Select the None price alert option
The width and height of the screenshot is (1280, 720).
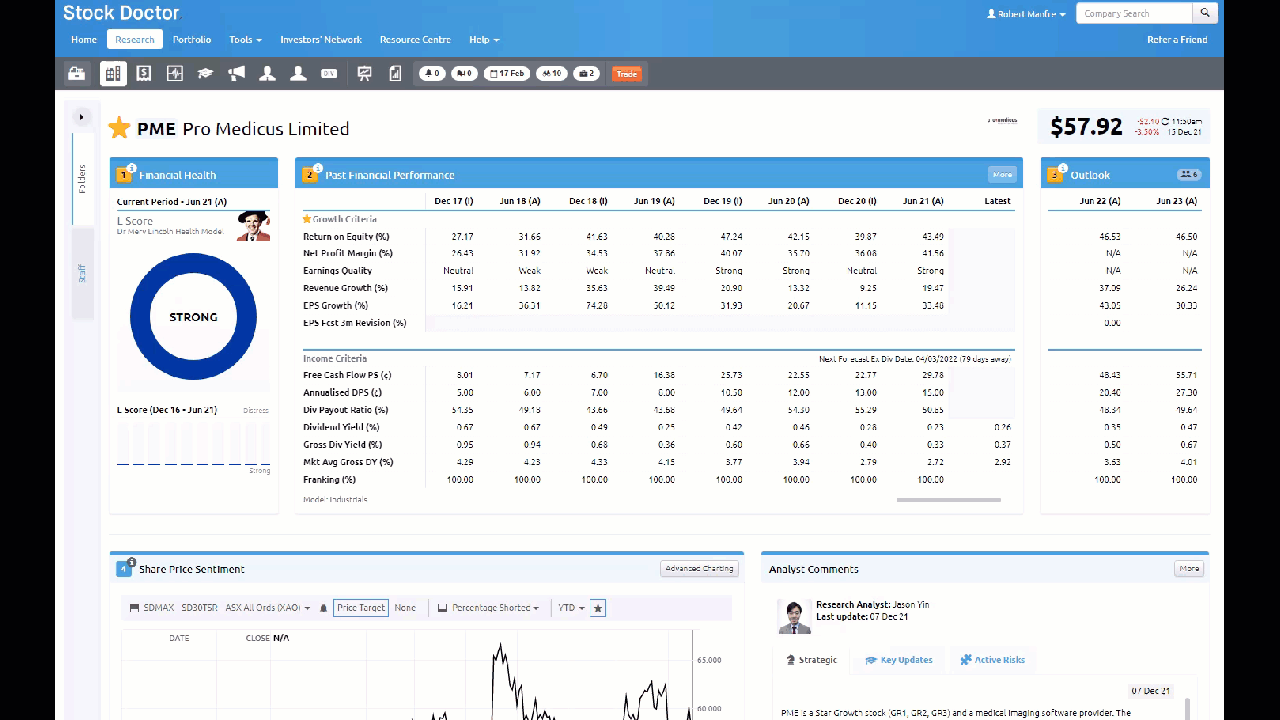[405, 608]
